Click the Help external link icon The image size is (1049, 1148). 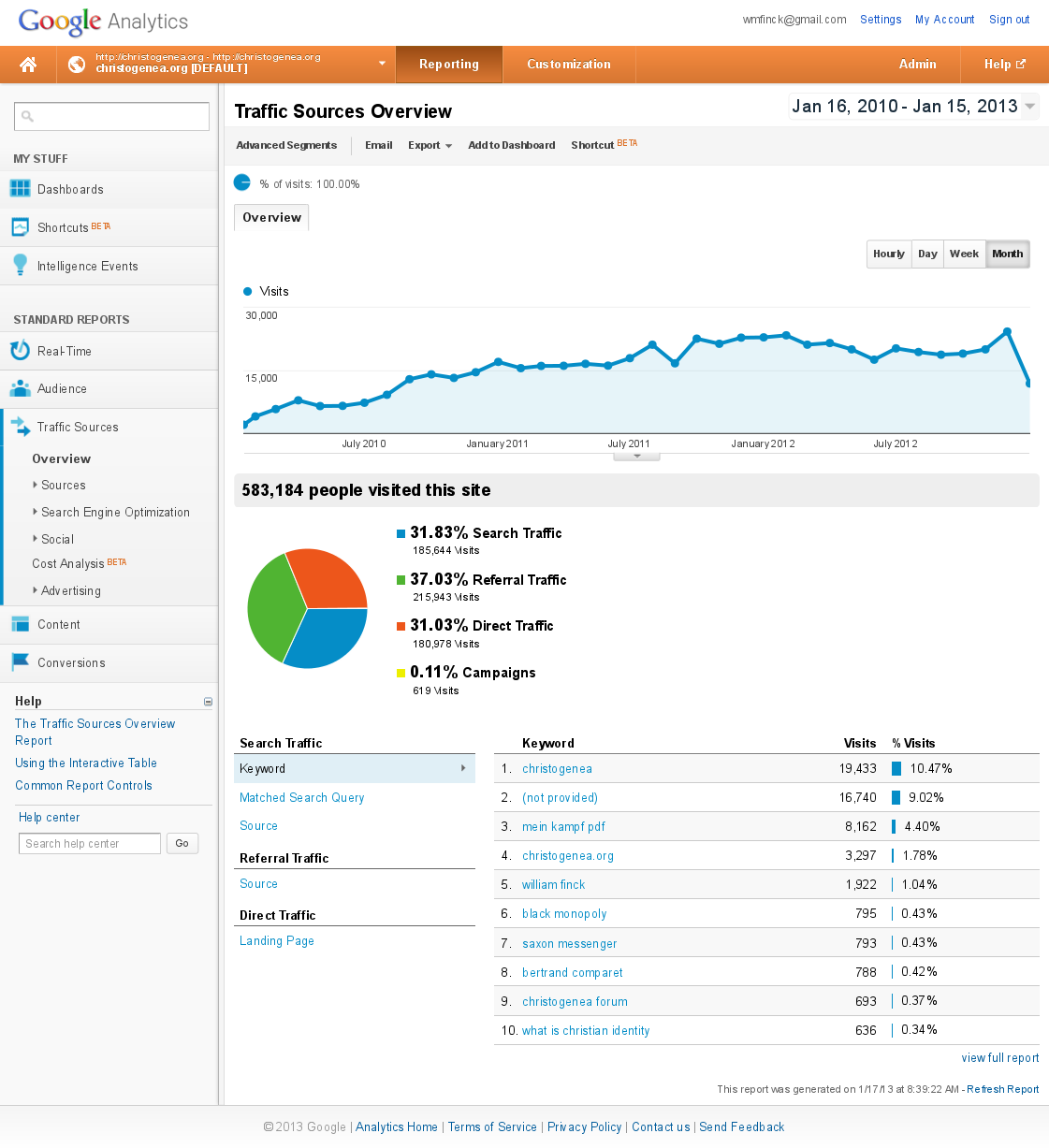point(1021,65)
